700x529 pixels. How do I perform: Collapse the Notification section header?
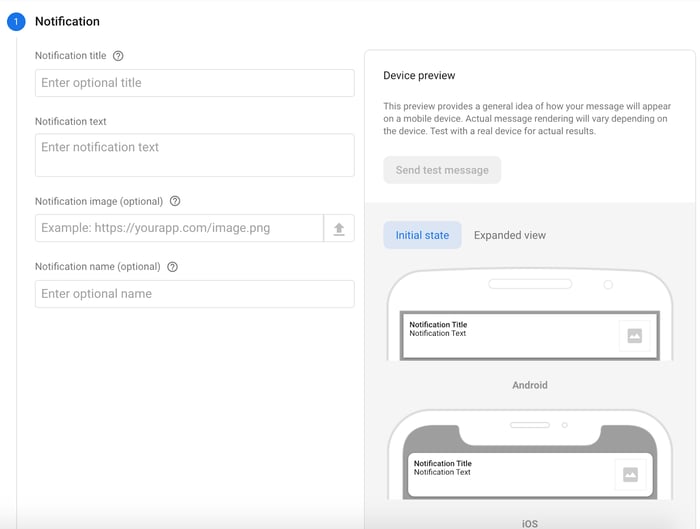pos(67,21)
